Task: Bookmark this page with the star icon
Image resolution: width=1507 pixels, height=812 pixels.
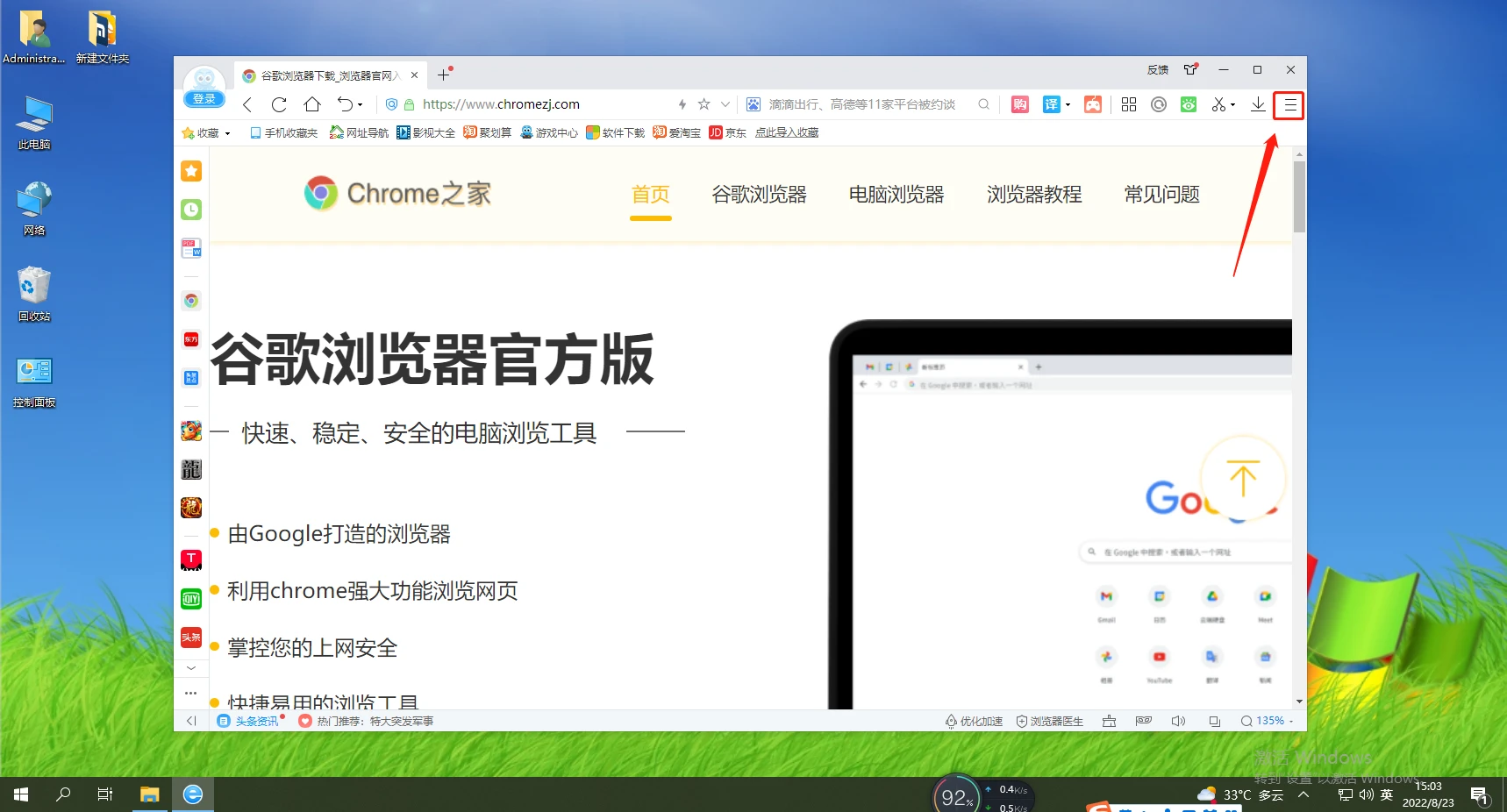Action: coord(704,104)
